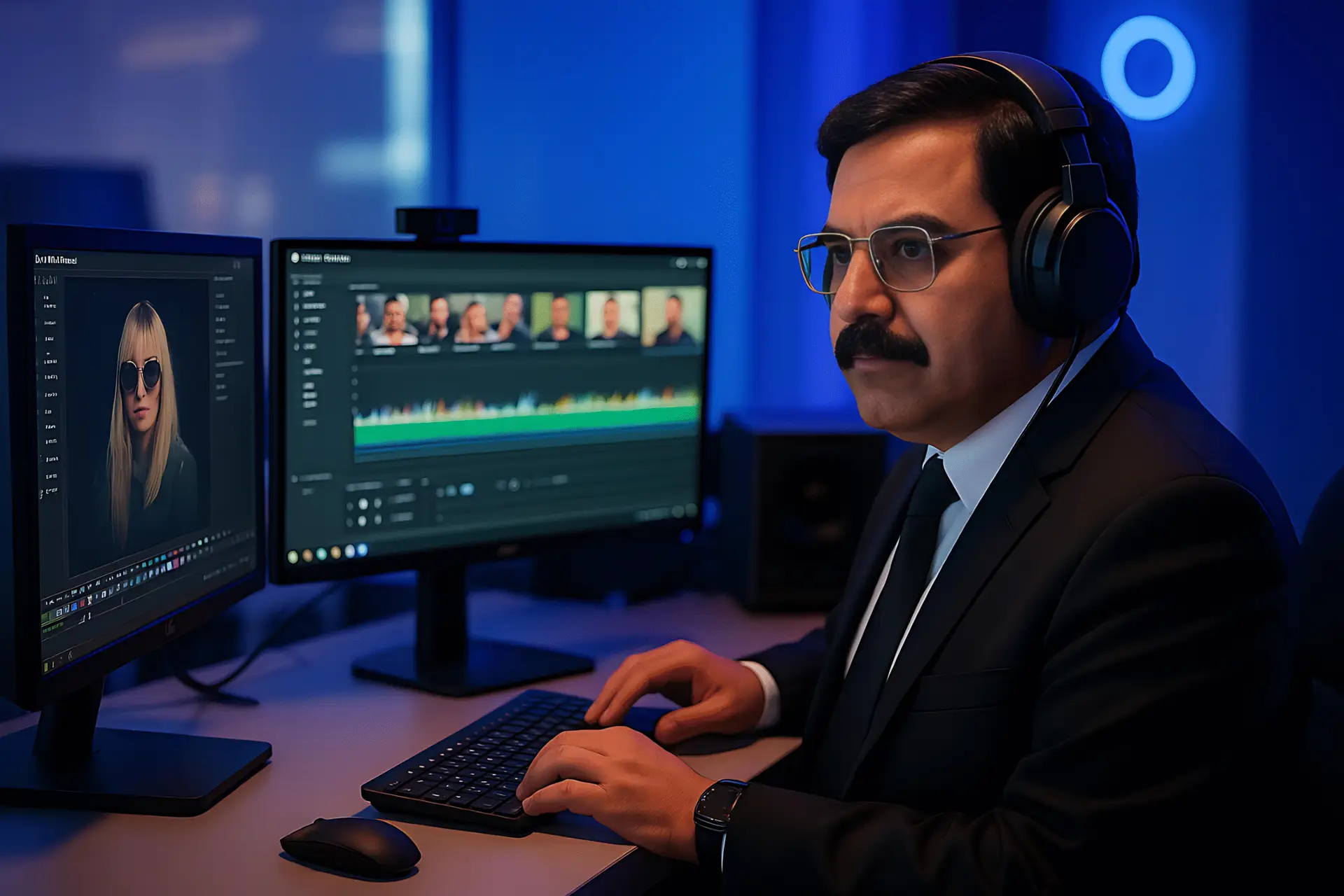This screenshot has height=896, width=1344.
Task: Select the last clip thumbnail on the right
Action: (672, 317)
